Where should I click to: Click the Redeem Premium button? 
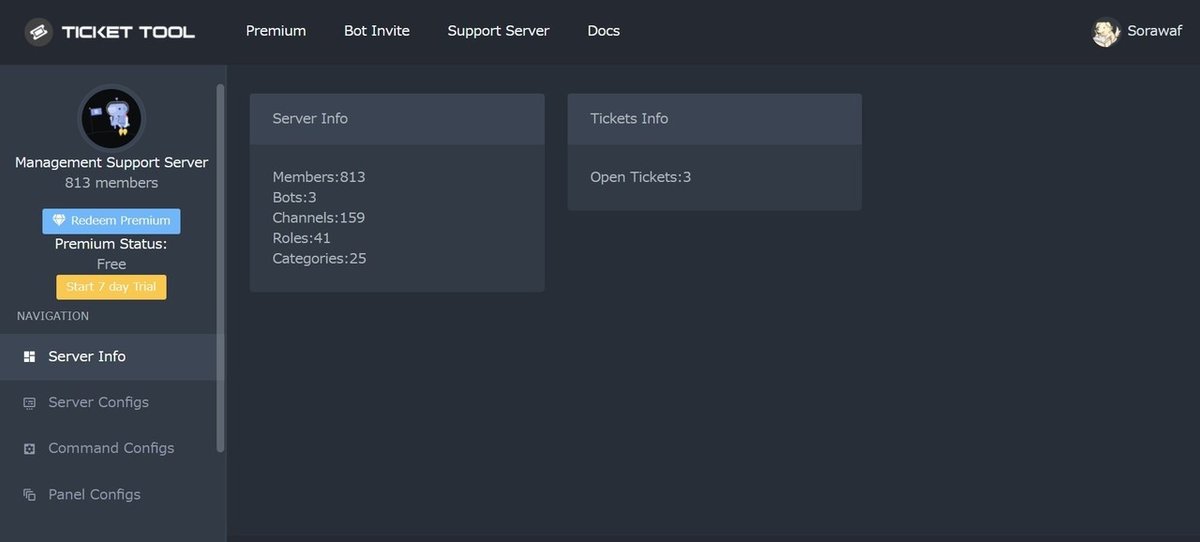[112, 221]
